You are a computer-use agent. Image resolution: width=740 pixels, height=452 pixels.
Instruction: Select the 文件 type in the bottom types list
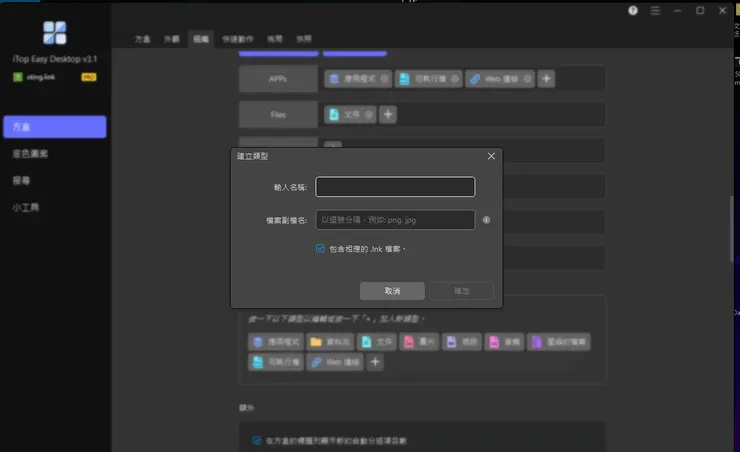pyautogui.click(x=377, y=342)
